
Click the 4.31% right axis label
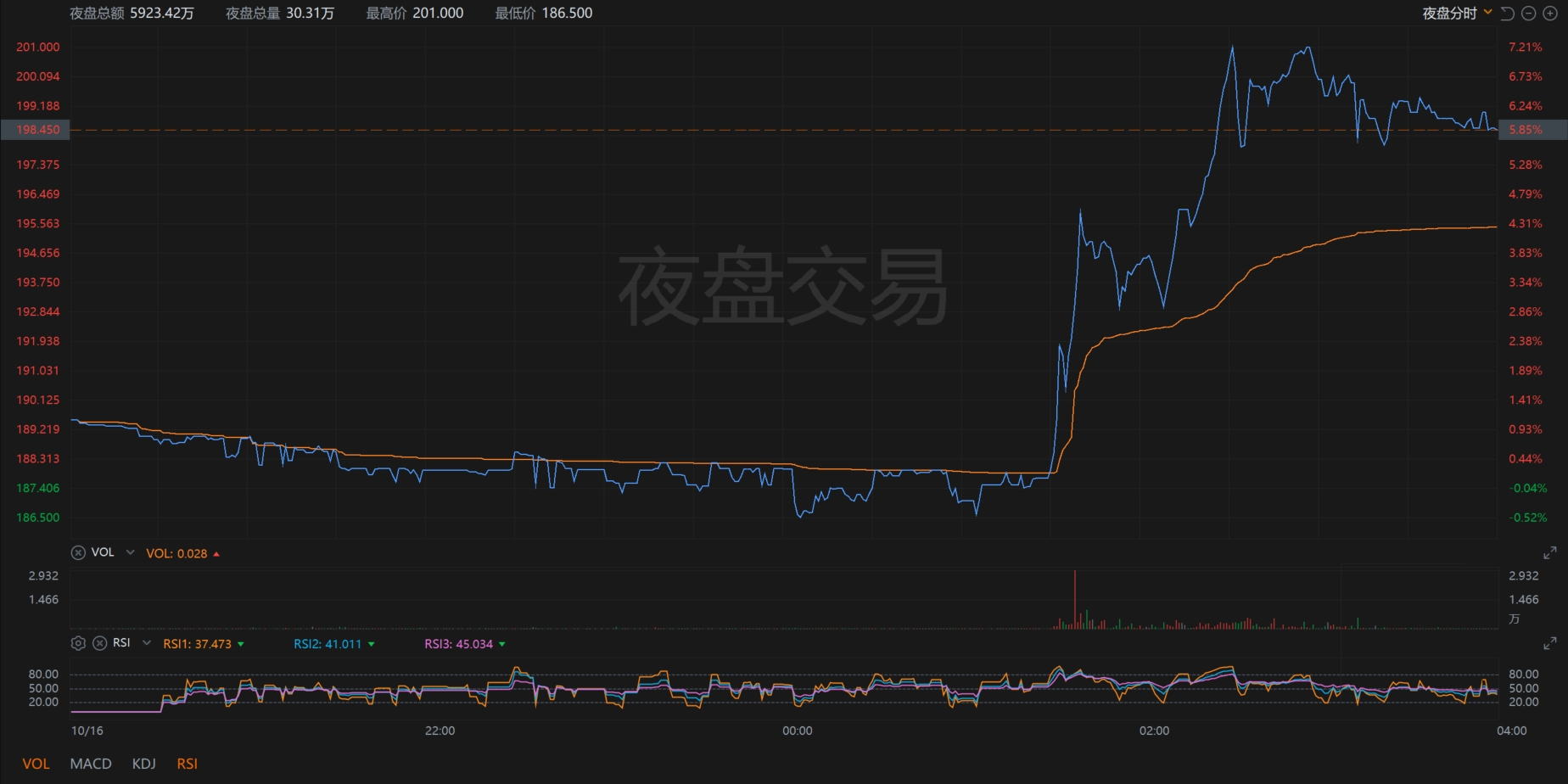[x=1526, y=224]
